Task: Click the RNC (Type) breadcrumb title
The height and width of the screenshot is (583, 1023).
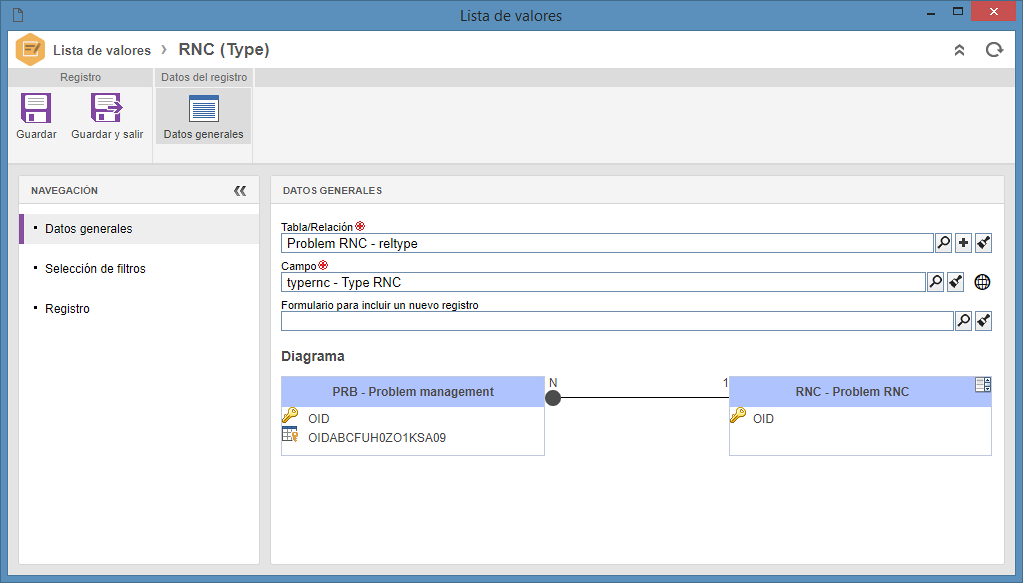Action: 224,50
